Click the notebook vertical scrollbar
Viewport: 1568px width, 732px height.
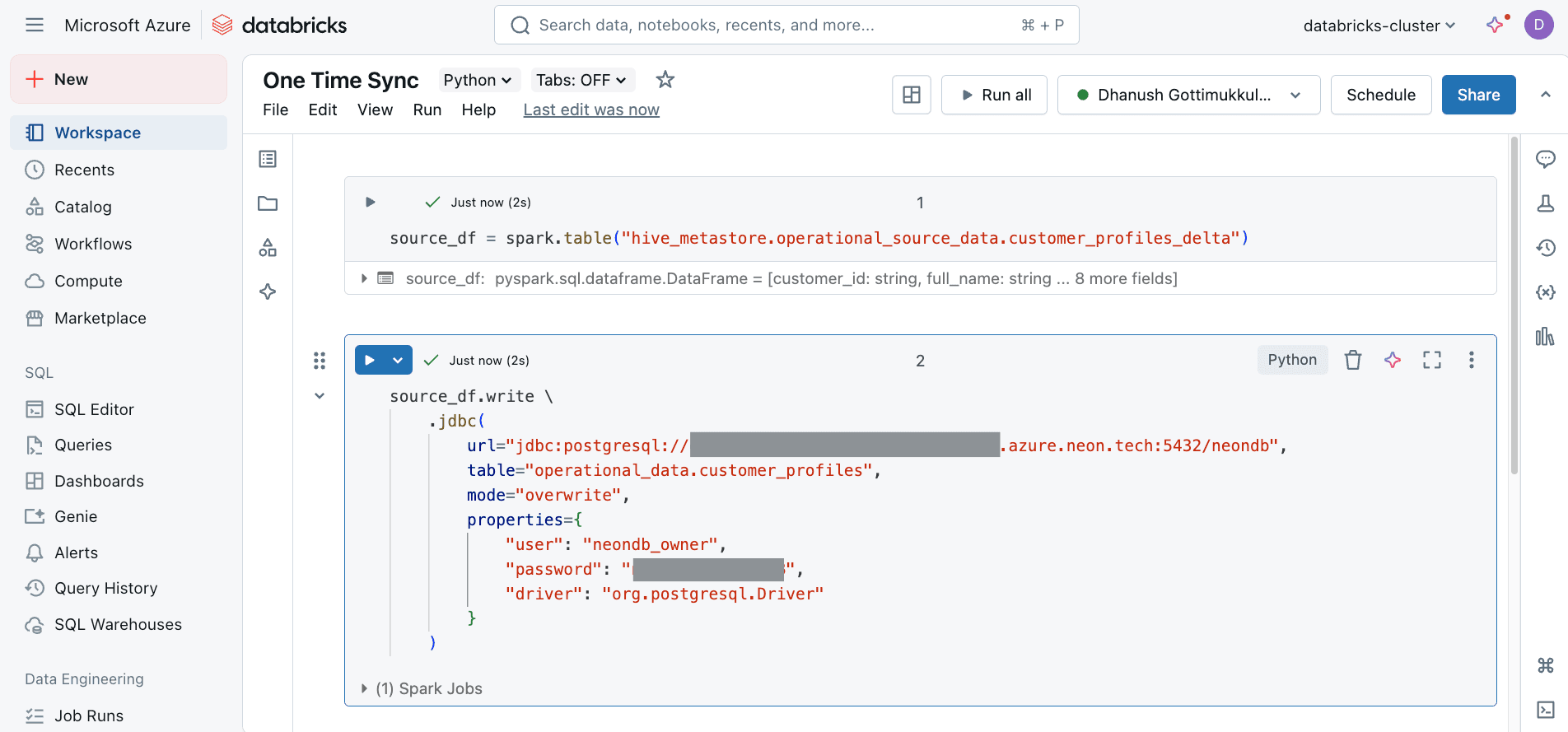coord(1514,306)
